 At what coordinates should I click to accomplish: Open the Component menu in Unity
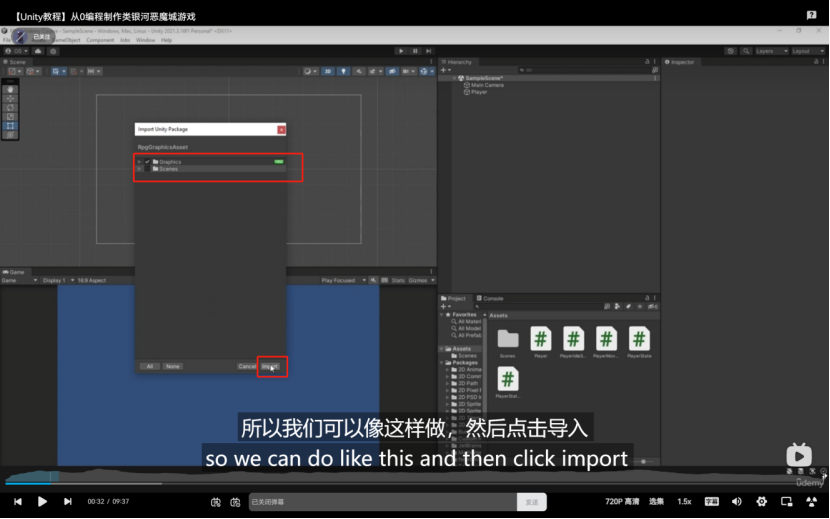(100, 40)
